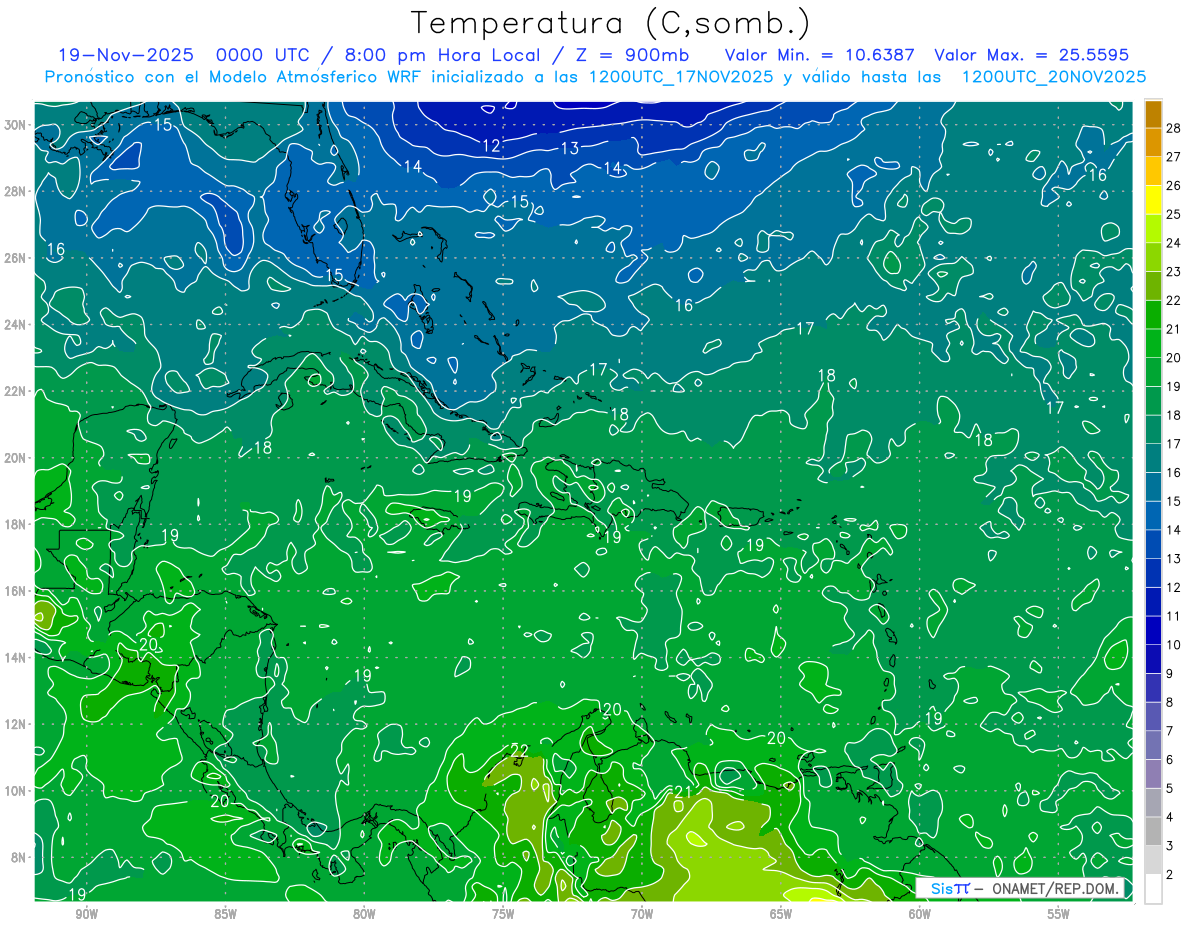Pick the yellow swatch between 25 and 26
The width and height of the screenshot is (1200, 927).
point(1153,199)
